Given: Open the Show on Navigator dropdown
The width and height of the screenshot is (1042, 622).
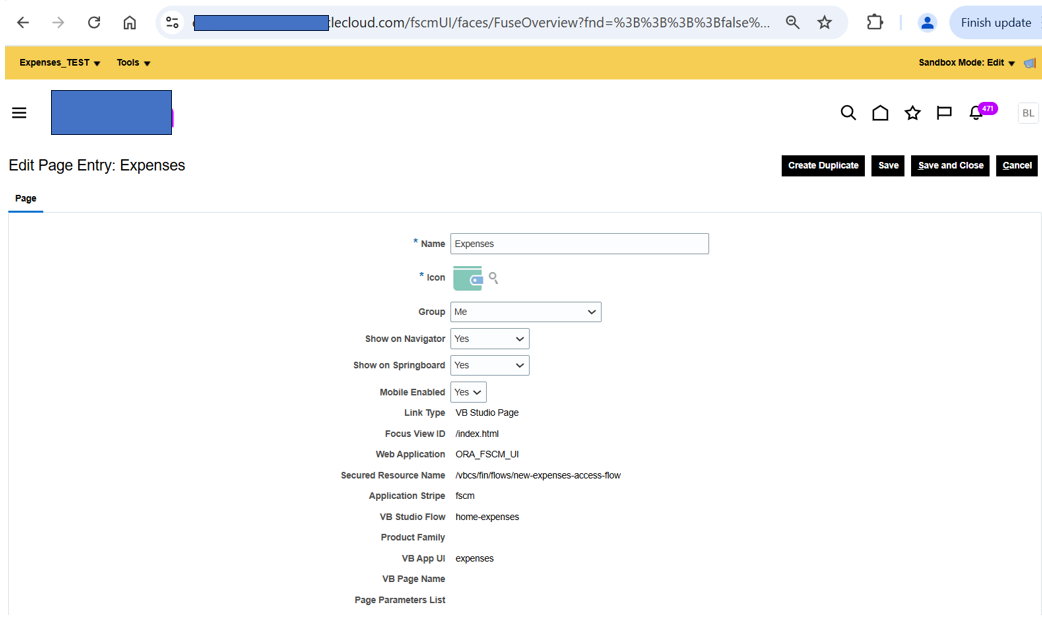Looking at the screenshot, I should point(490,339).
